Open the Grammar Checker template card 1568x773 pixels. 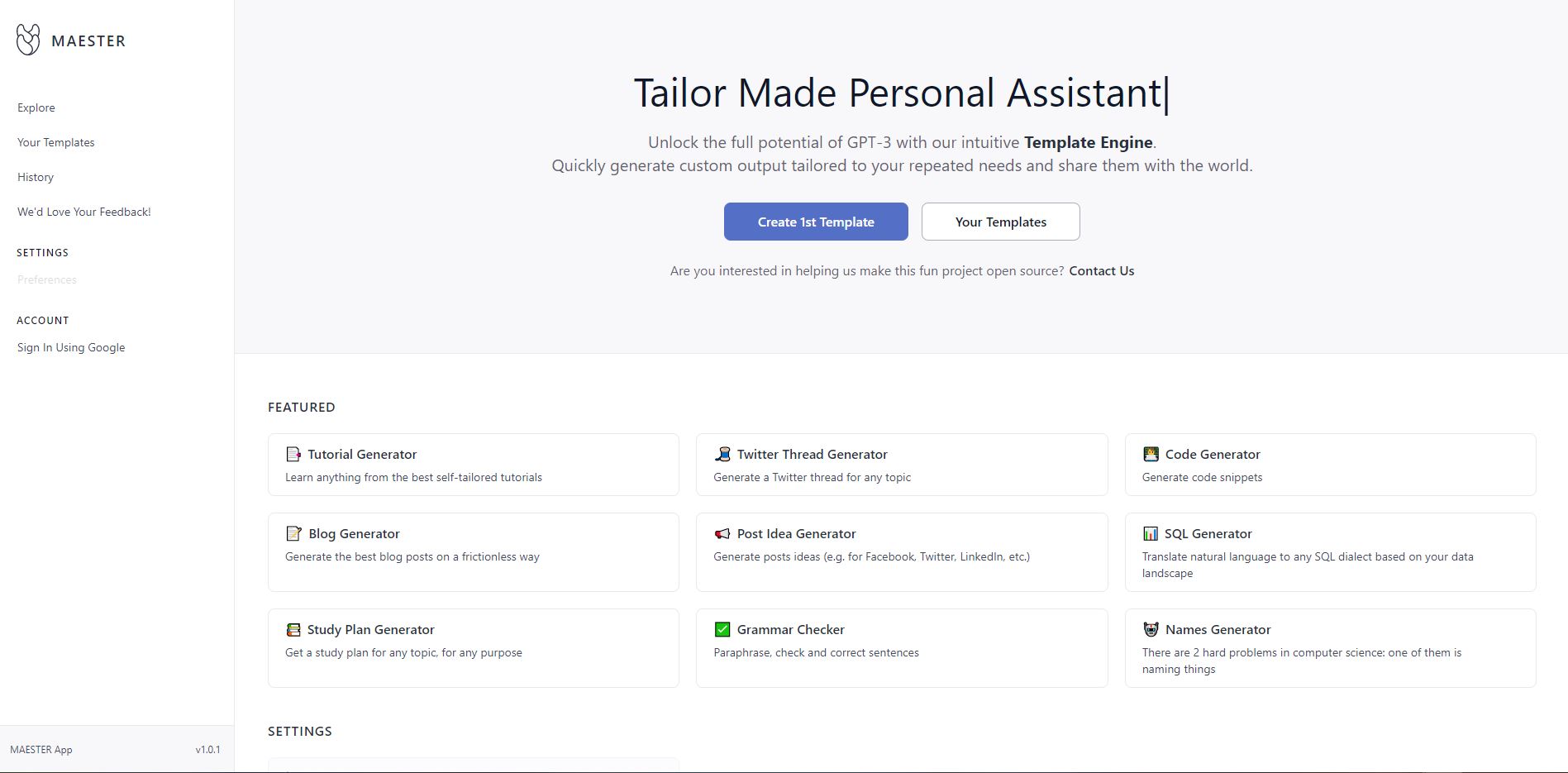pyautogui.click(x=901, y=647)
